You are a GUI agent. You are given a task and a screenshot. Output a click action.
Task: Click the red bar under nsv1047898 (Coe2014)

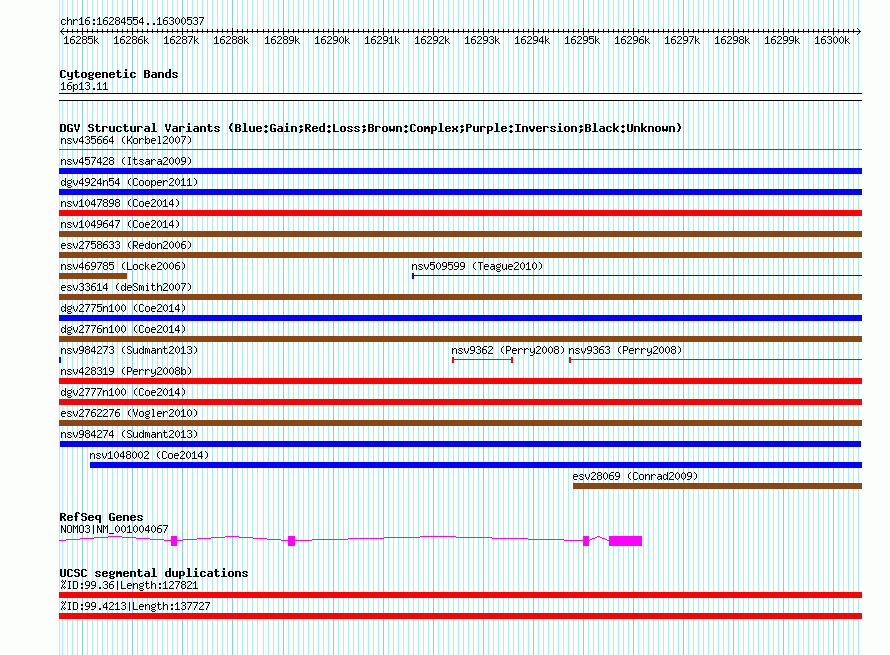(460, 213)
